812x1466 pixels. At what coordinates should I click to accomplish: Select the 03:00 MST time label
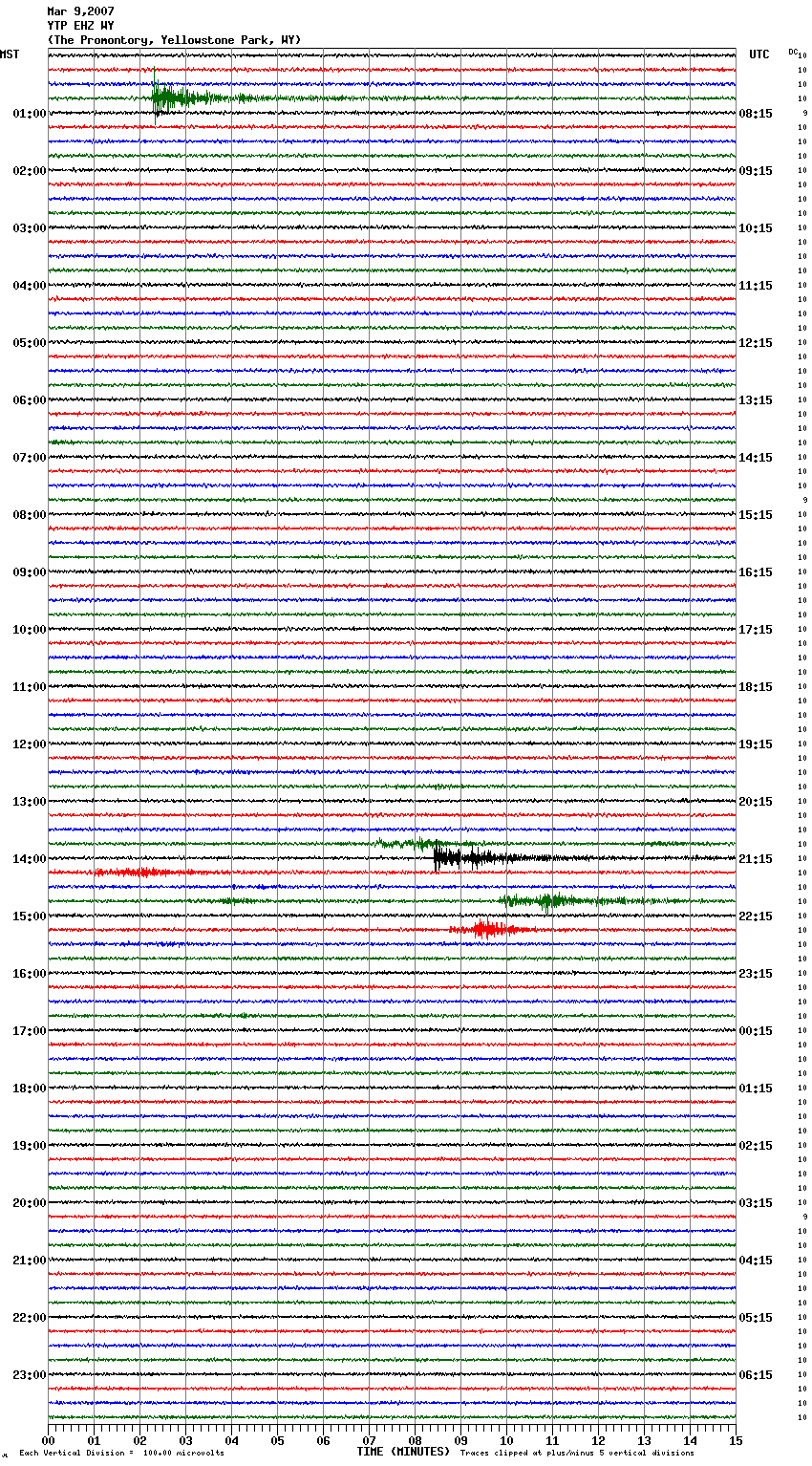[x=30, y=228]
